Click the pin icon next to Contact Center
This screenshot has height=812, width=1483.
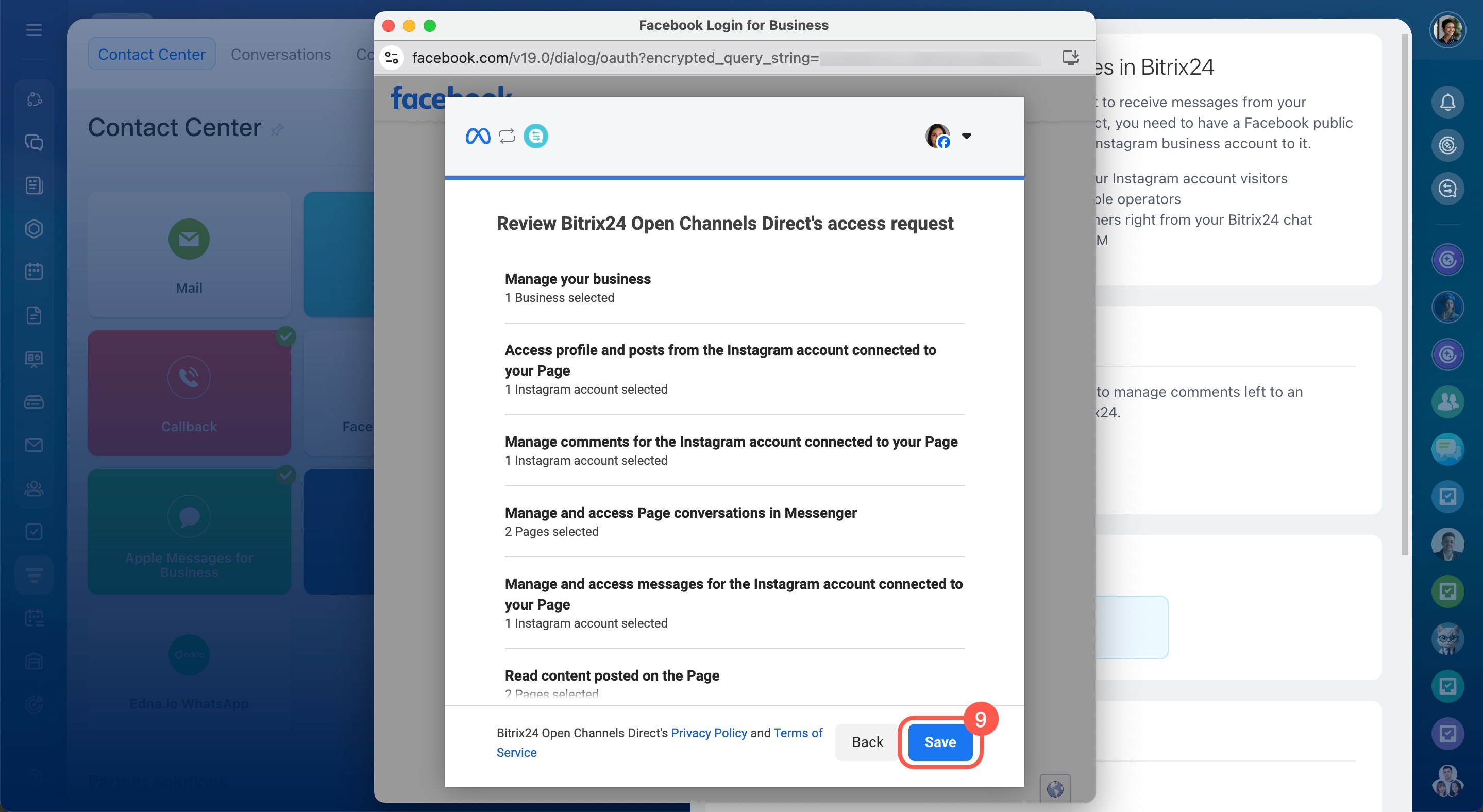[x=278, y=129]
